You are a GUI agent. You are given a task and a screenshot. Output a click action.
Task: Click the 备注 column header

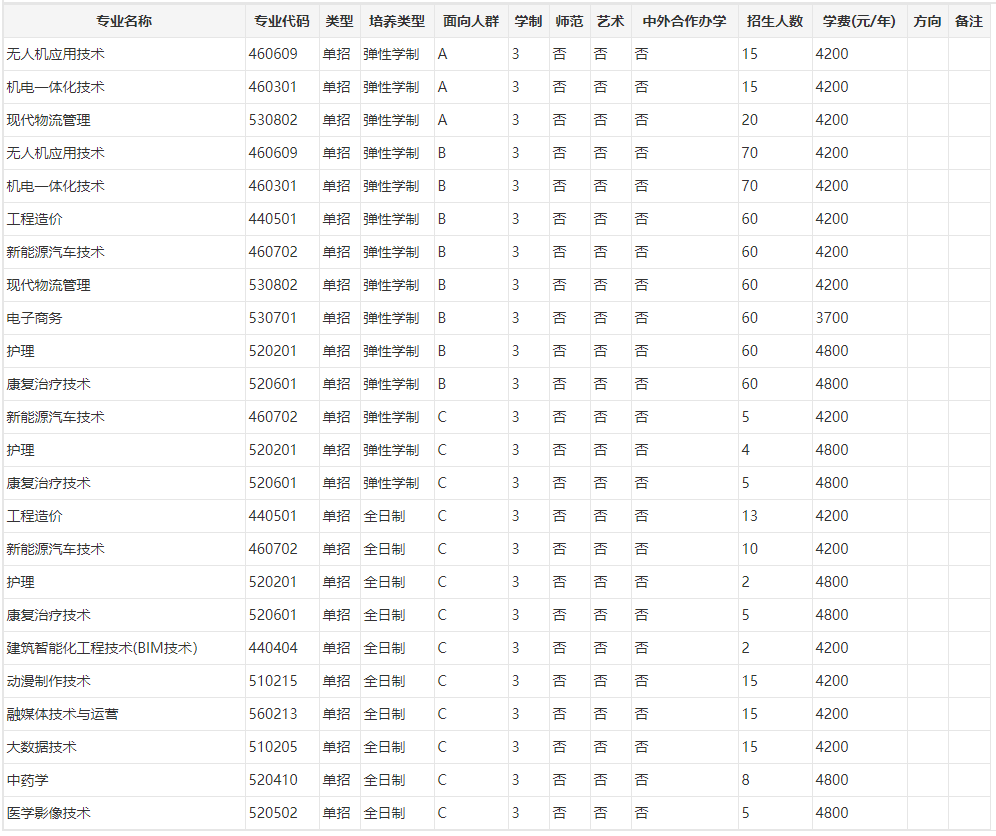969,21
